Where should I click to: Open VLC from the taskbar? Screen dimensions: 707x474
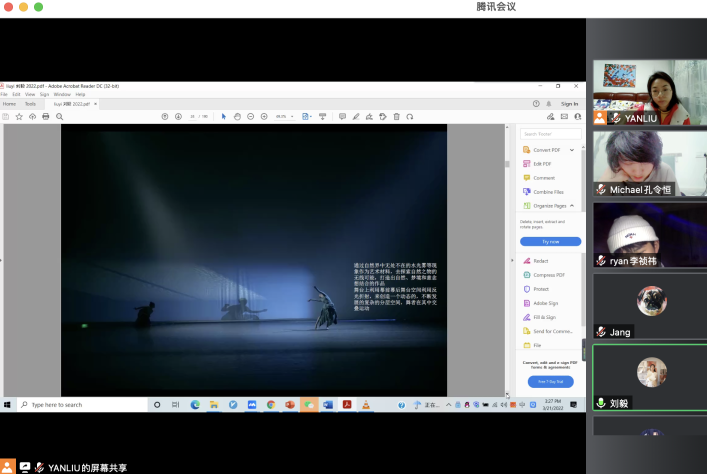366,405
